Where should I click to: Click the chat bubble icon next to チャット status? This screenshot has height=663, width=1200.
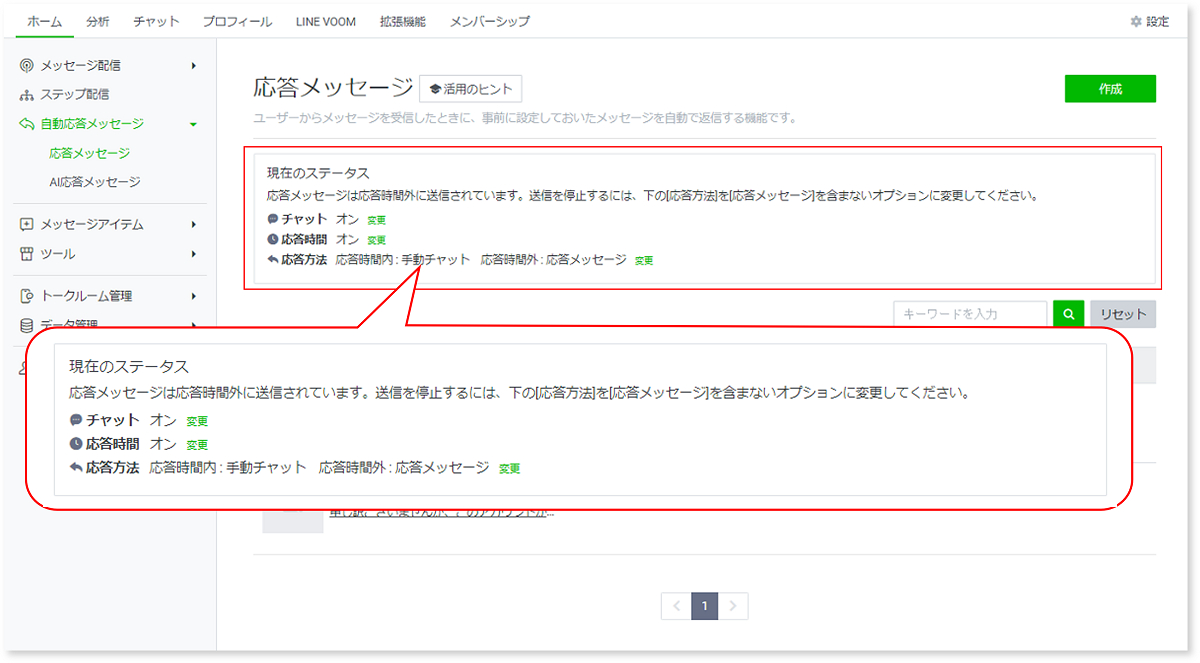[x=273, y=218]
